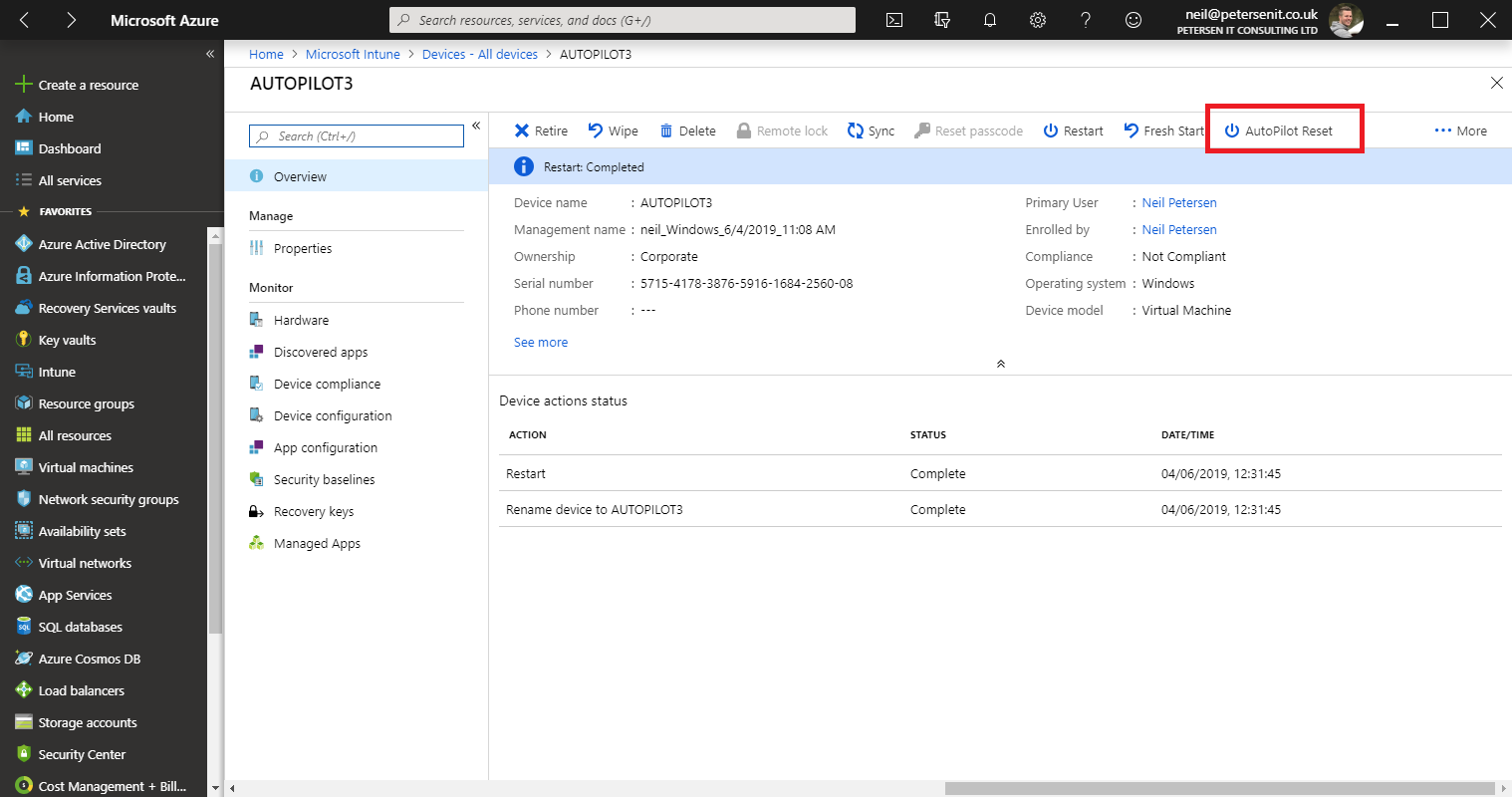Click the AutoPilot Reset action

tap(1278, 131)
